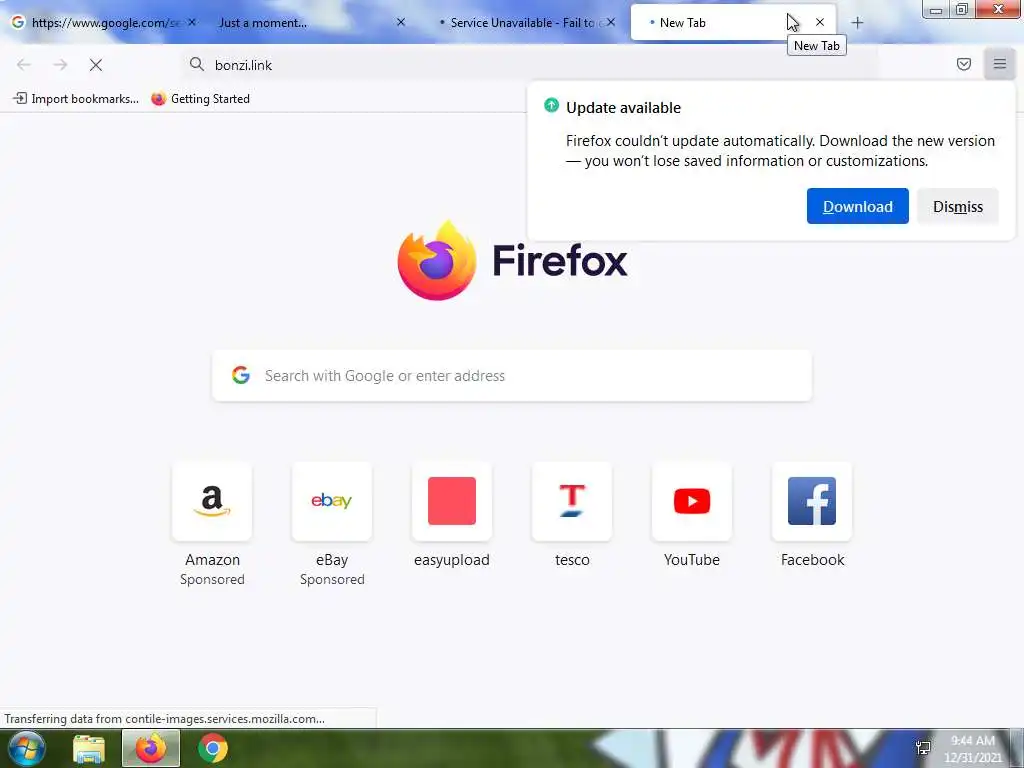
Task: Close the Service Unavailable tab
Action: pos(611,22)
